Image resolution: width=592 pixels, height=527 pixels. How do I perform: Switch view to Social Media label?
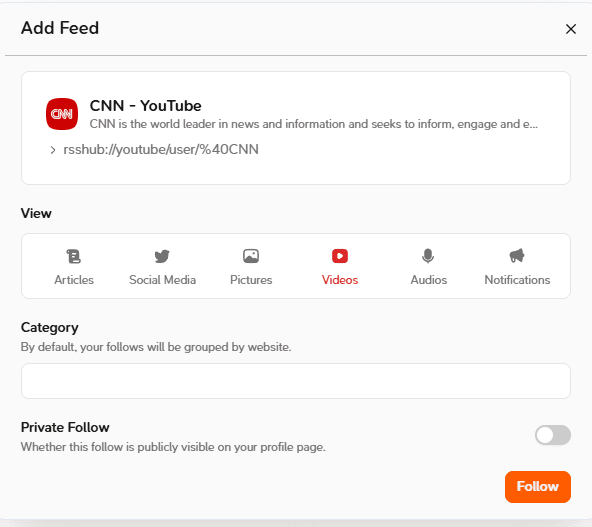point(162,280)
